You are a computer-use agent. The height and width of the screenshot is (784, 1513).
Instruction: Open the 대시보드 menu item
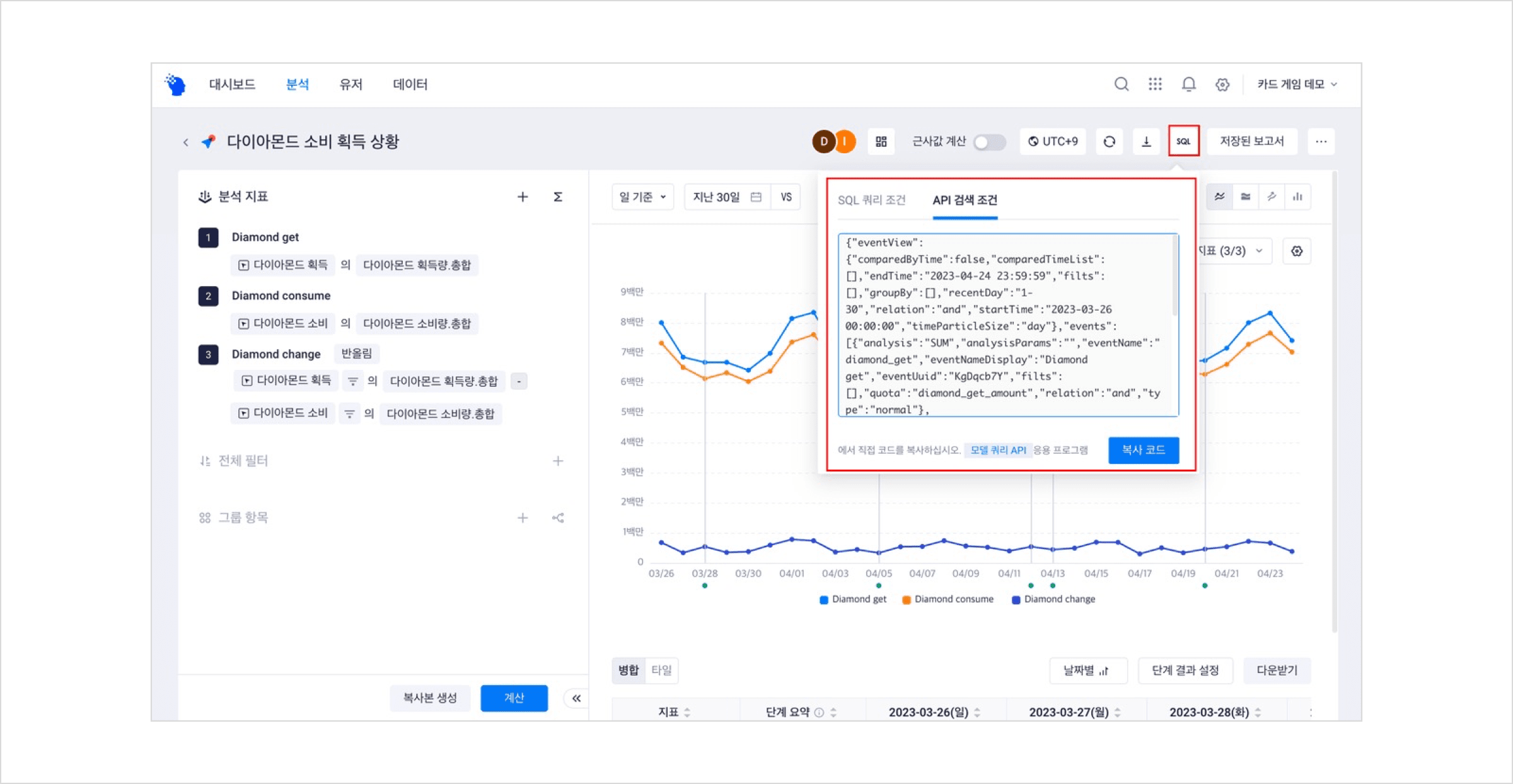(x=232, y=84)
